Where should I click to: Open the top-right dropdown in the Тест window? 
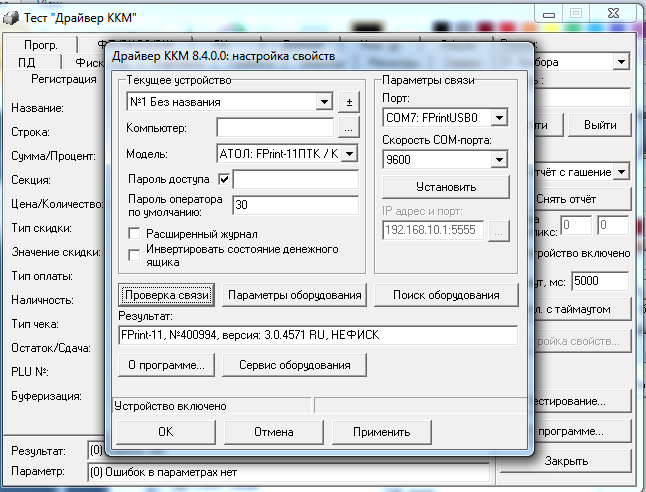621,62
